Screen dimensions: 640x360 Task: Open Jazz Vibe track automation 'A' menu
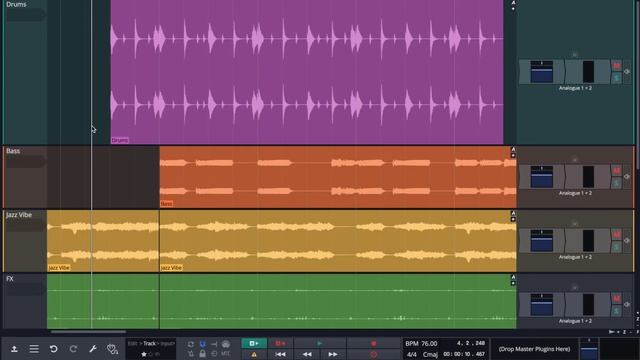513,213
